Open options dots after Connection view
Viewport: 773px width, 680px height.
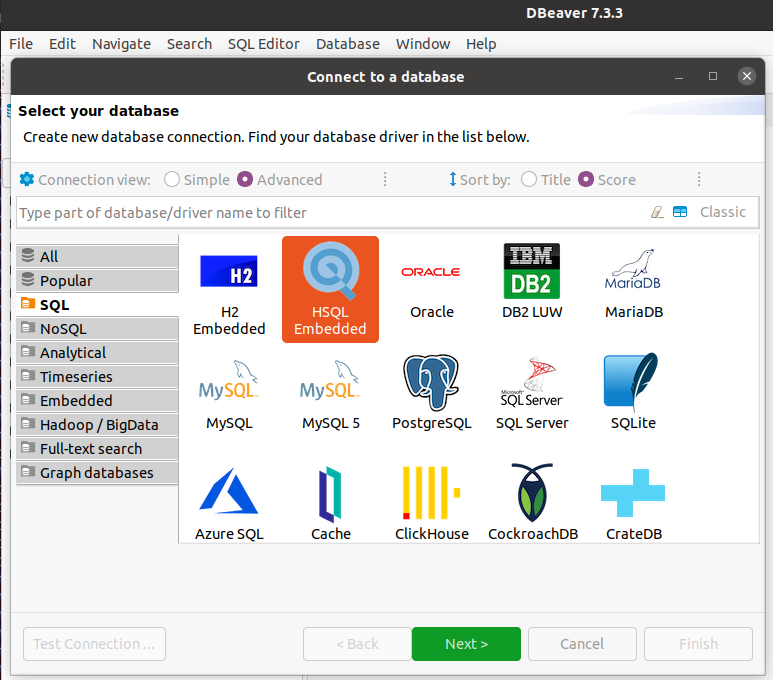(x=385, y=179)
